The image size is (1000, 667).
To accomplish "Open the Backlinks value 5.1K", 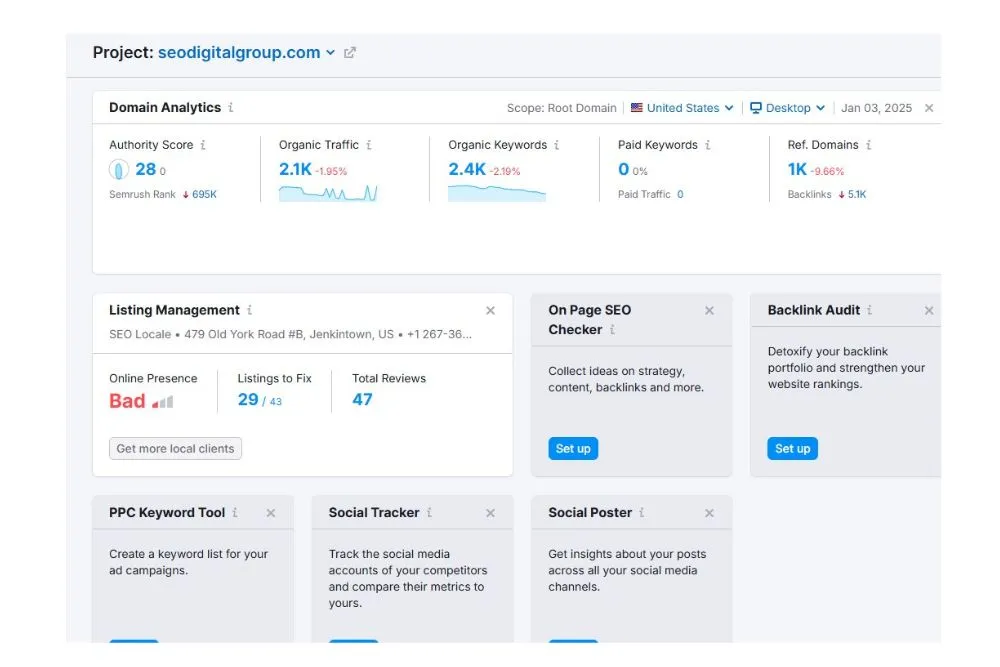I will click(857, 194).
